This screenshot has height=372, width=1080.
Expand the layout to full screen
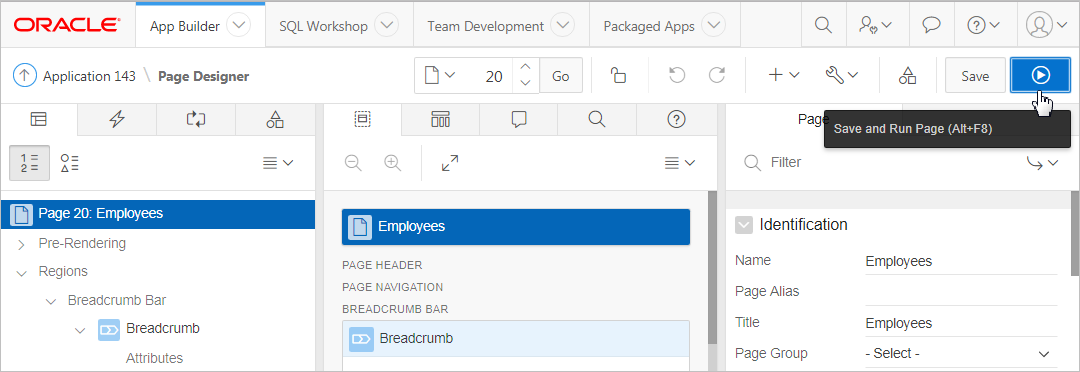(x=450, y=163)
